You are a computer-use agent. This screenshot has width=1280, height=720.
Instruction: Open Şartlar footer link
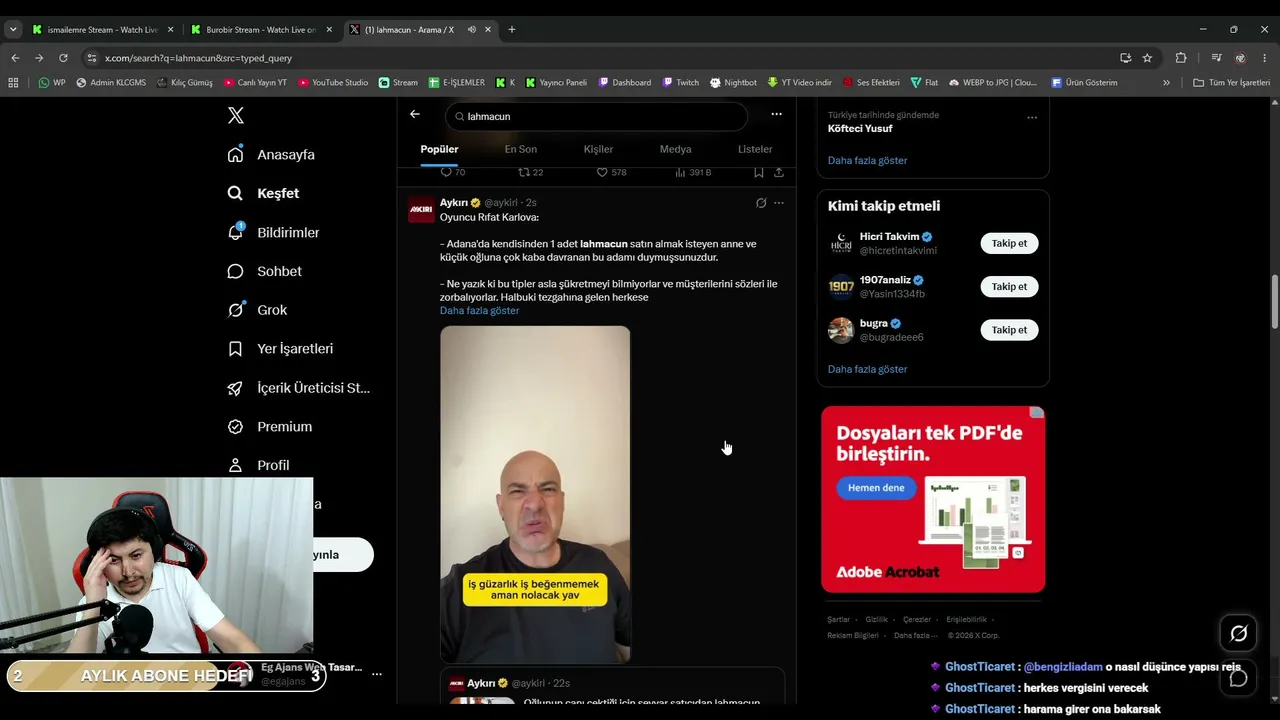838,620
